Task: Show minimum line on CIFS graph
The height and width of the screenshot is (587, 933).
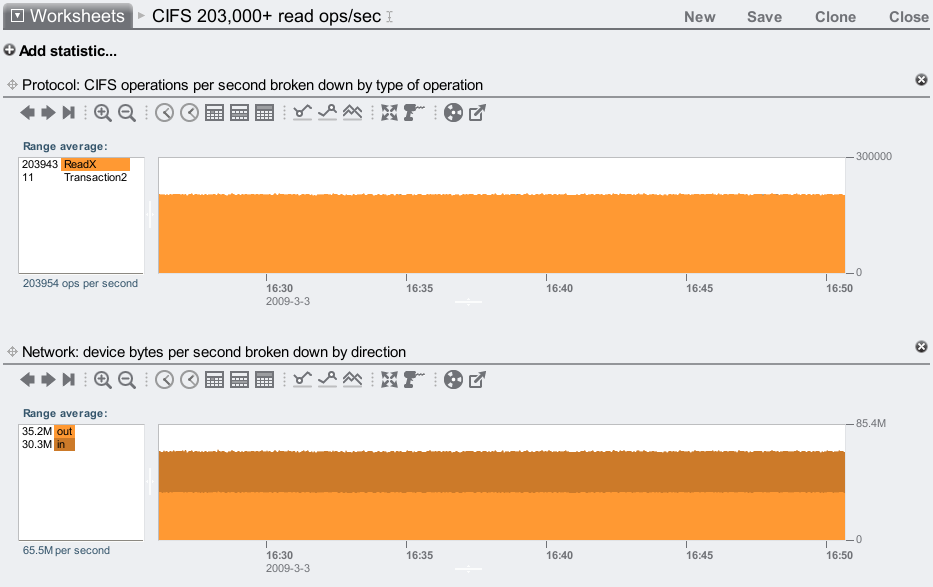Action: tap(302, 113)
